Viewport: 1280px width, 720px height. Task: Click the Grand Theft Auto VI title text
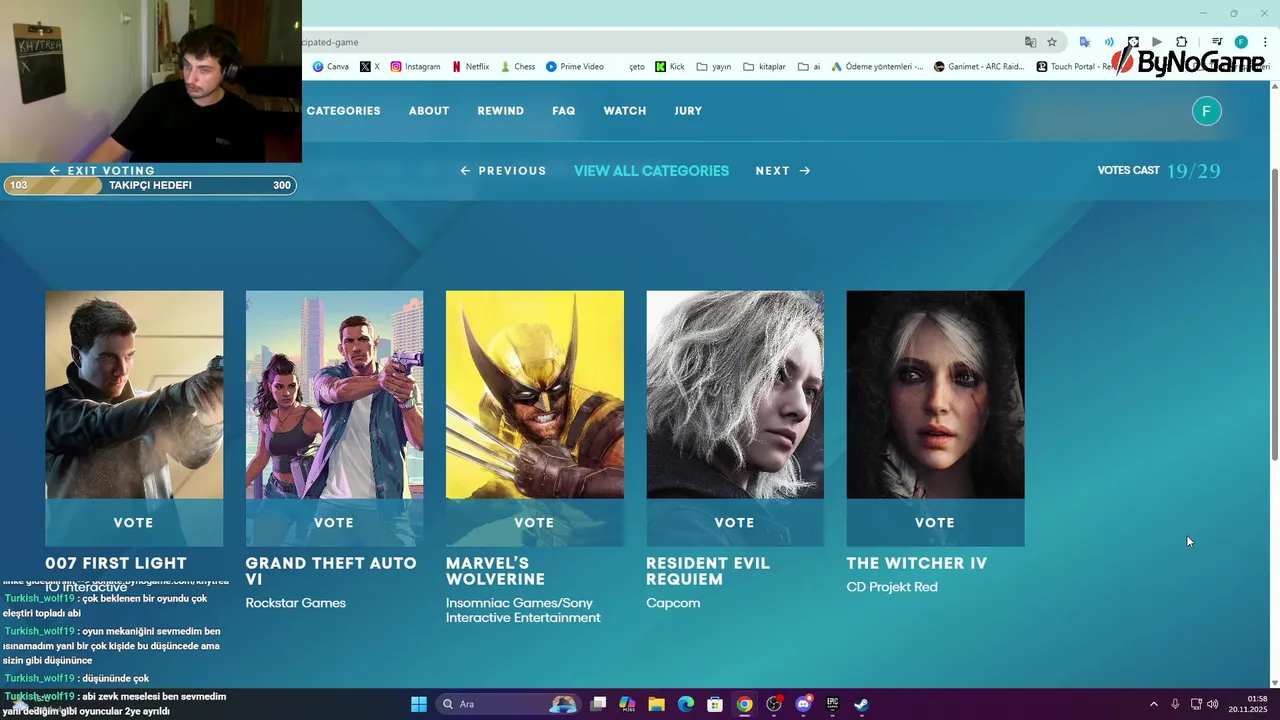pyautogui.click(x=331, y=571)
